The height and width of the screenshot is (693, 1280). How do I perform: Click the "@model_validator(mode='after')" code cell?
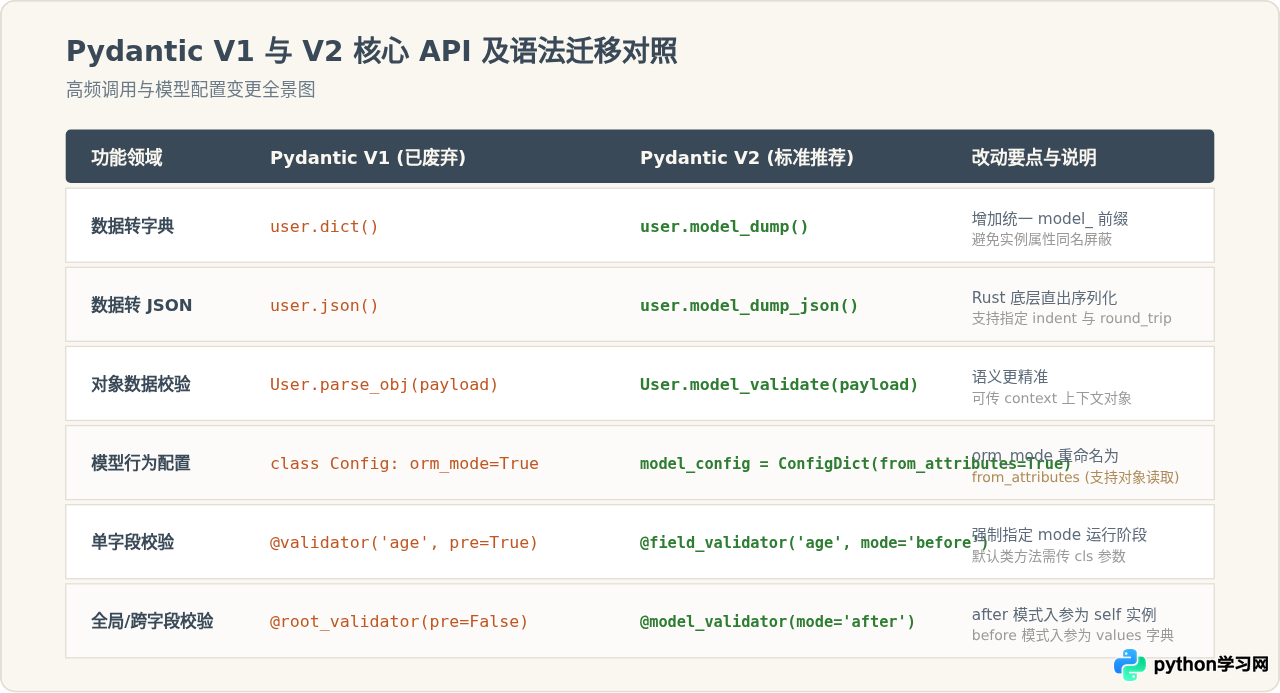coord(778,621)
